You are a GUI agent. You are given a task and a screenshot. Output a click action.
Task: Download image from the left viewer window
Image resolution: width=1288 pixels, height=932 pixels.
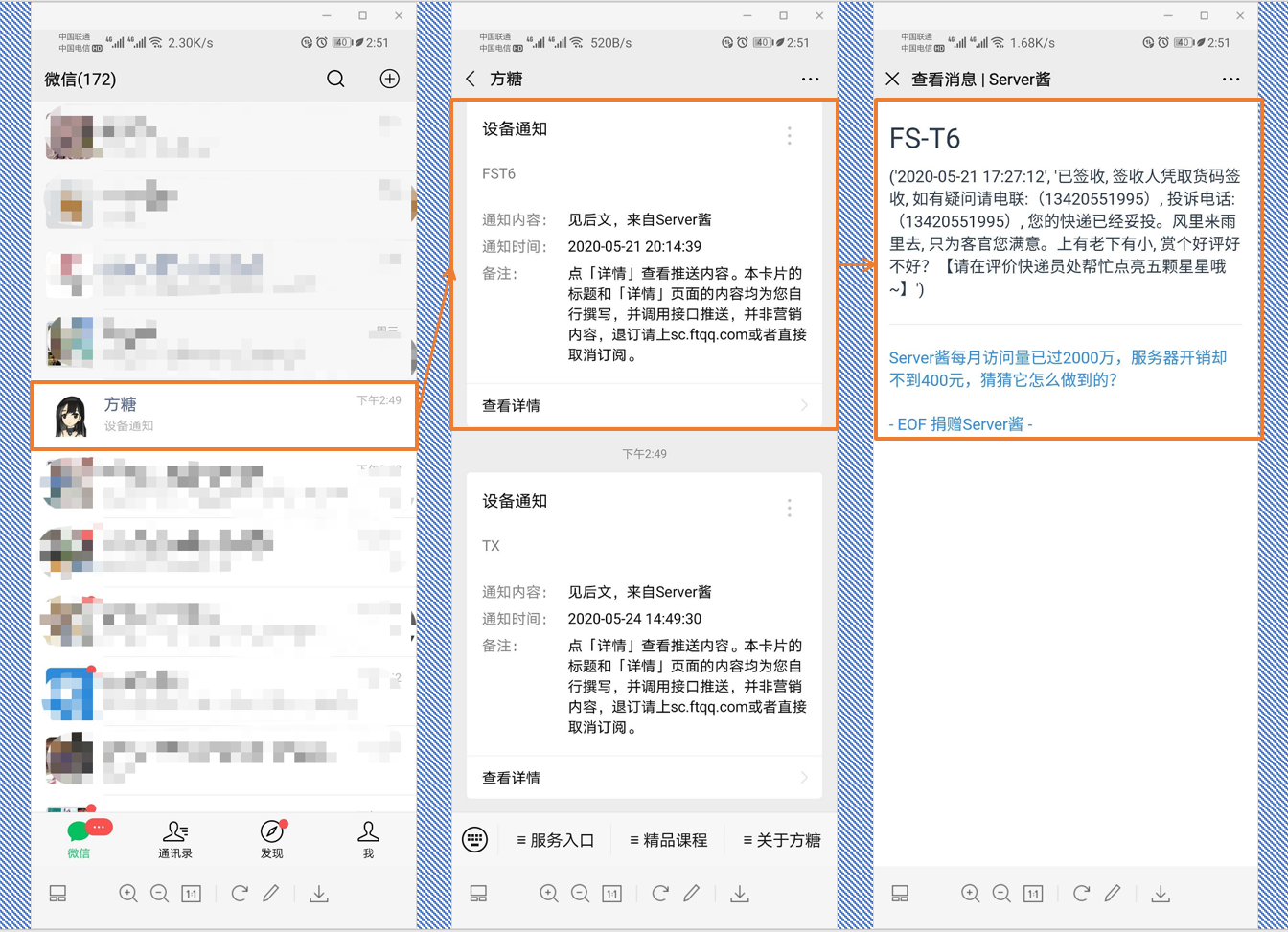pyautogui.click(x=319, y=893)
